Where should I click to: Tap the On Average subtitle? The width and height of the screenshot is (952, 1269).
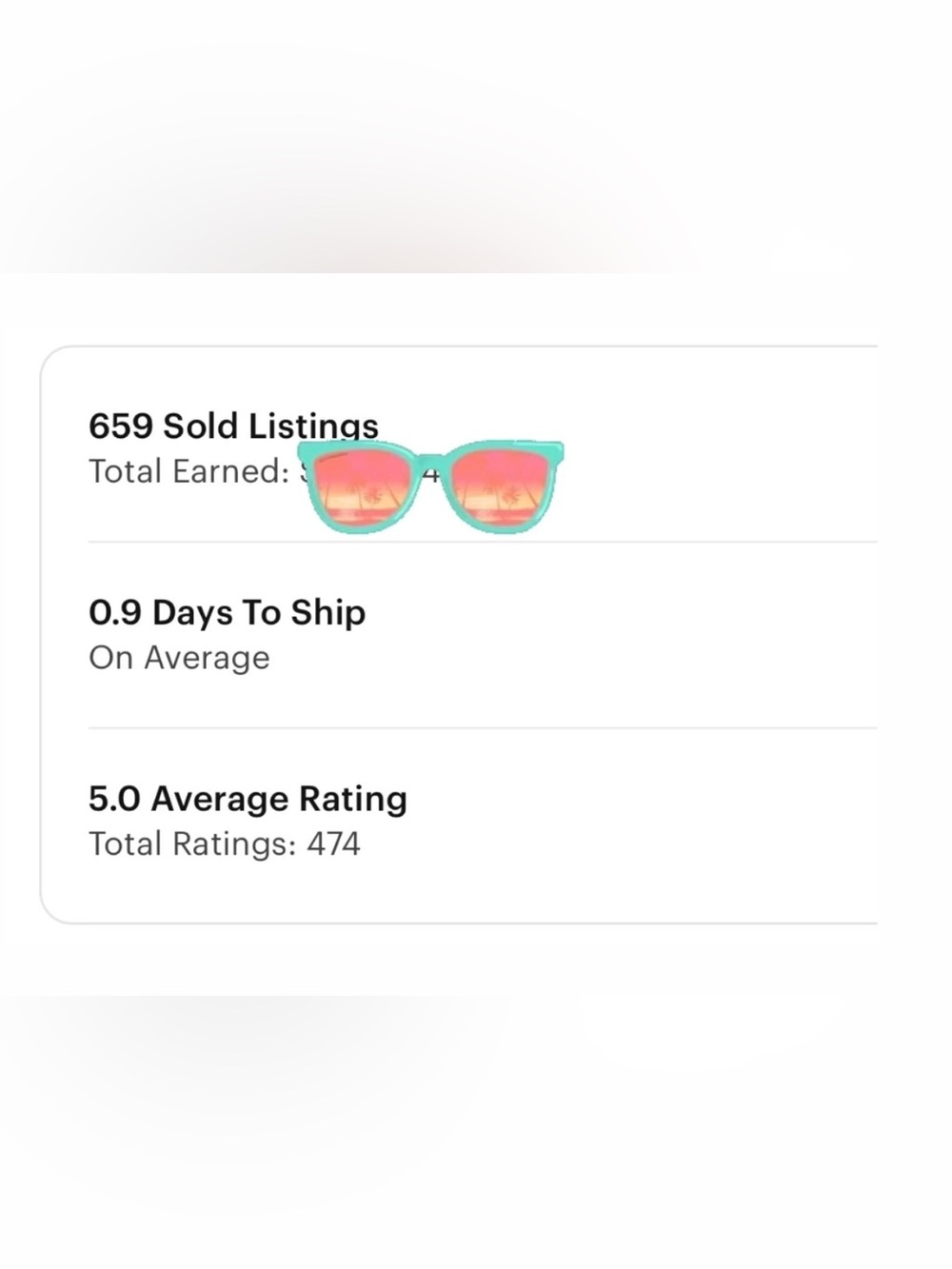pos(179,658)
